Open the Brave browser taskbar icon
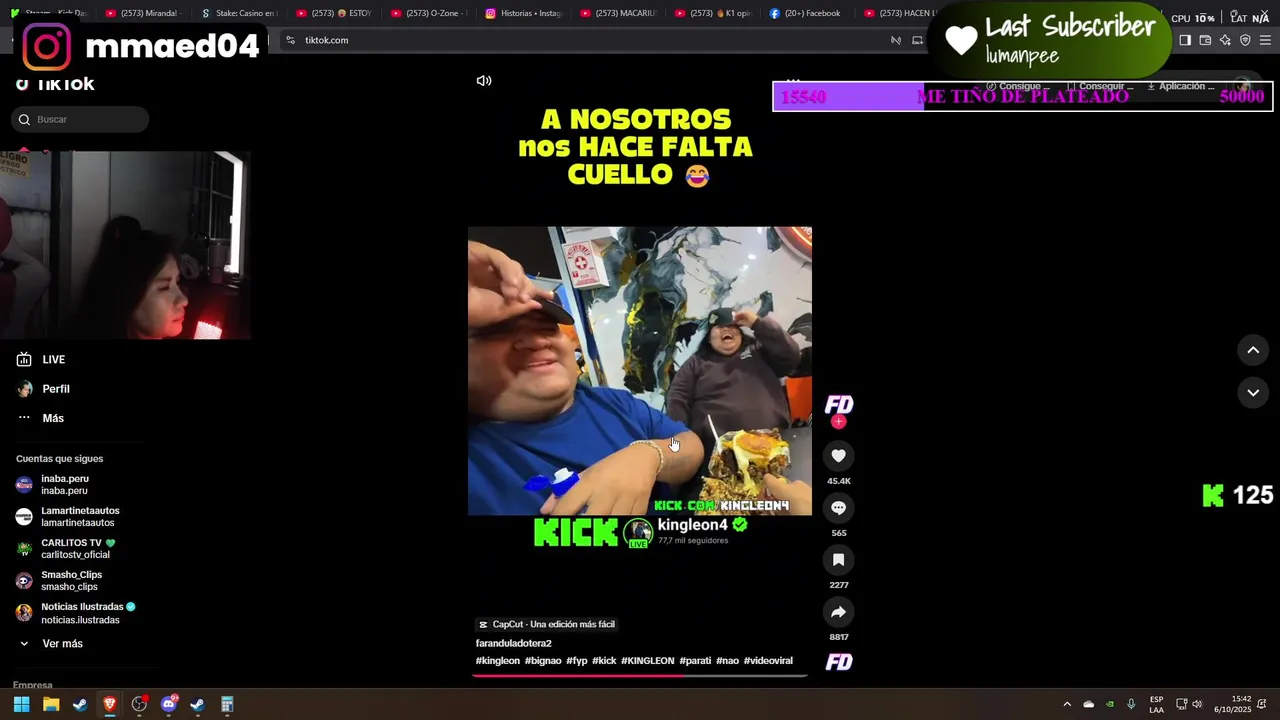Screen dimensions: 1280x720 pos(110,705)
